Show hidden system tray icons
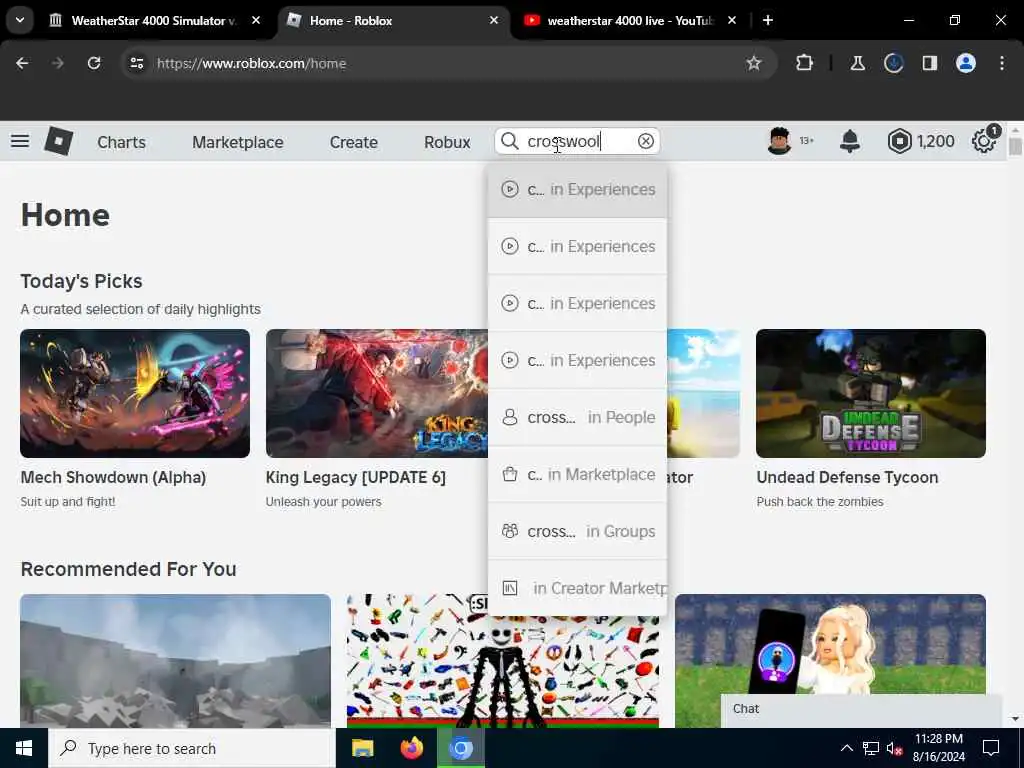The height and width of the screenshot is (768, 1024). (846, 748)
